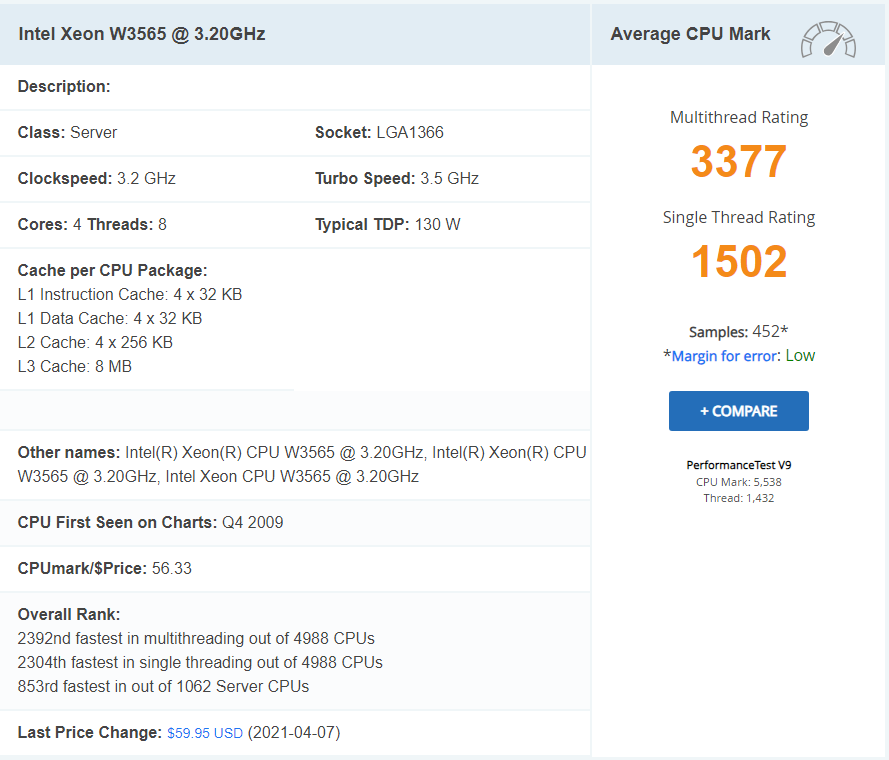Click the PerformanceTest V9 label
This screenshot has width=889, height=760.
click(738, 464)
